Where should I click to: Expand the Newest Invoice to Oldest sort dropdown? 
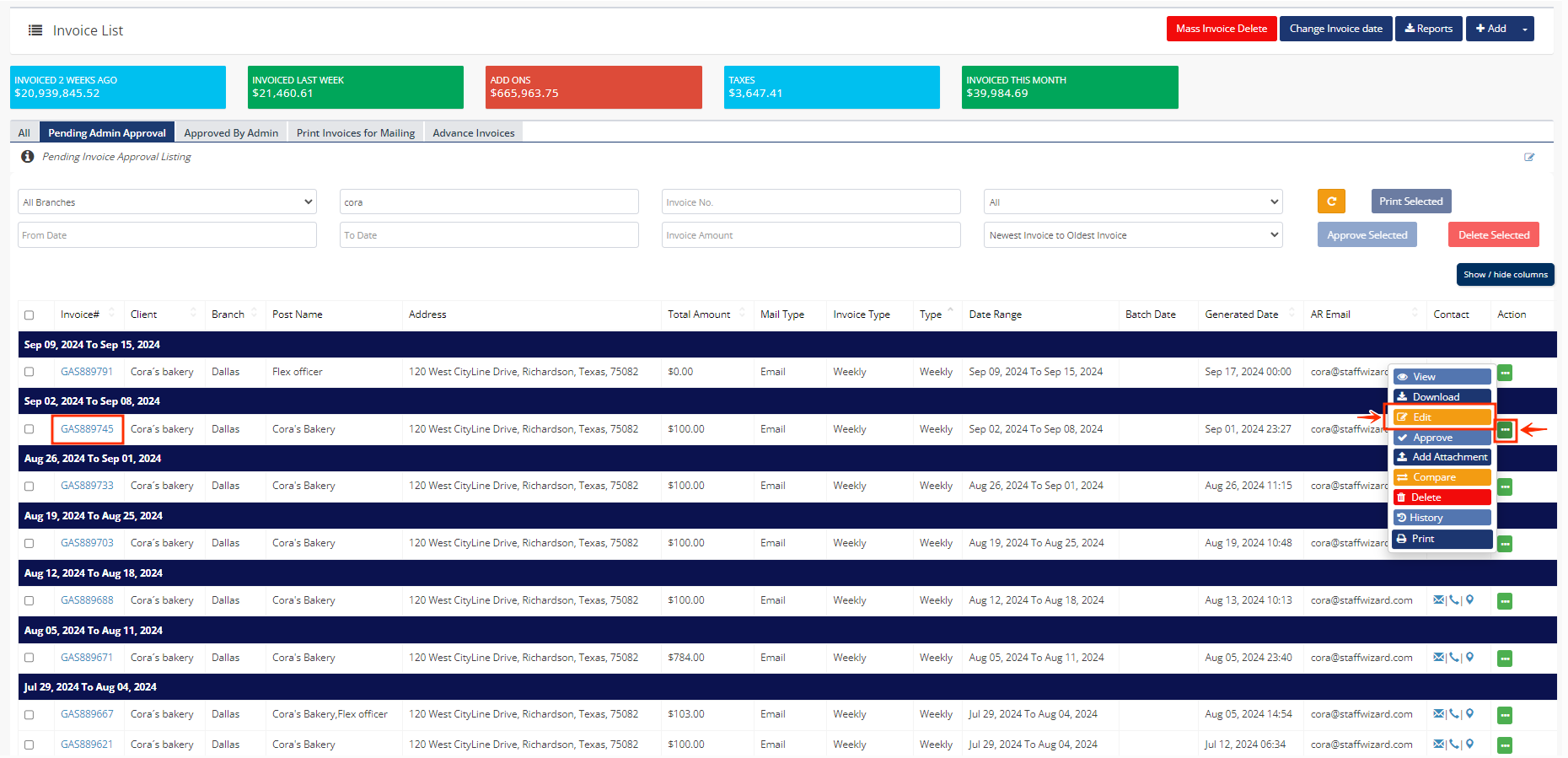point(1132,235)
